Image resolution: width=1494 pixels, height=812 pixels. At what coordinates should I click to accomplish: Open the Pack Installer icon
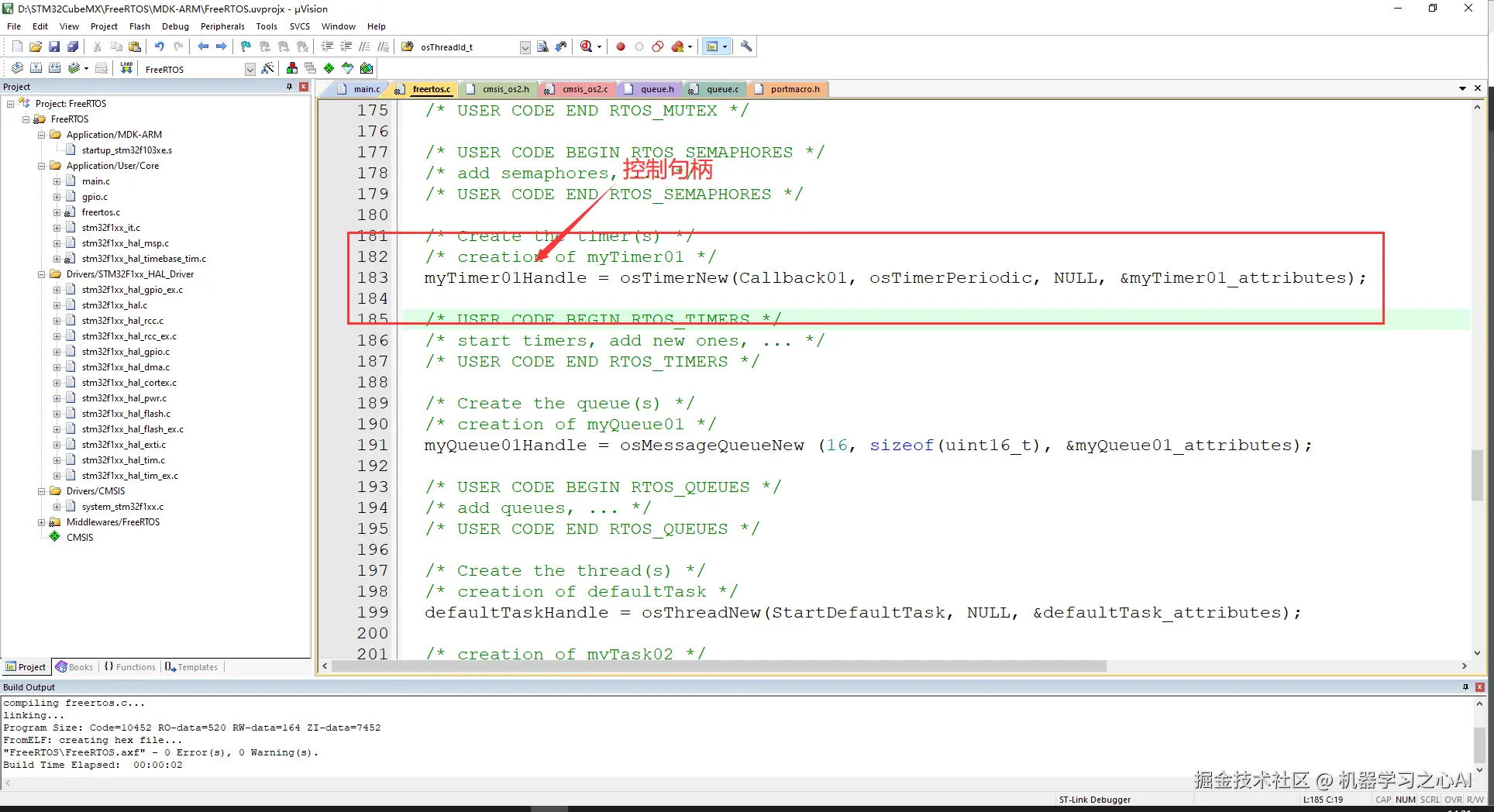[367, 68]
